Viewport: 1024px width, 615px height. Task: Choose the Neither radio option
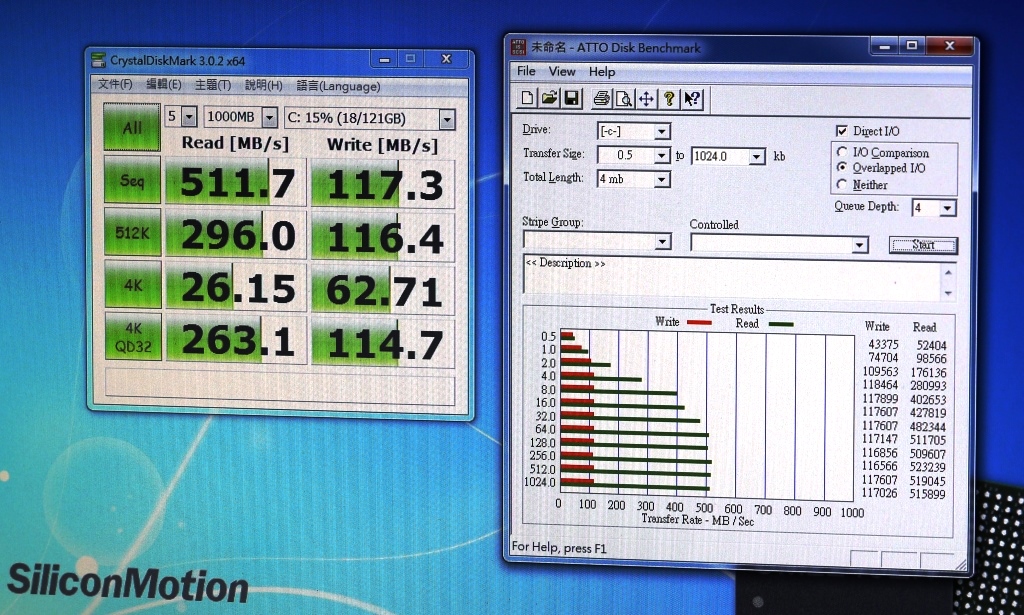(842, 185)
